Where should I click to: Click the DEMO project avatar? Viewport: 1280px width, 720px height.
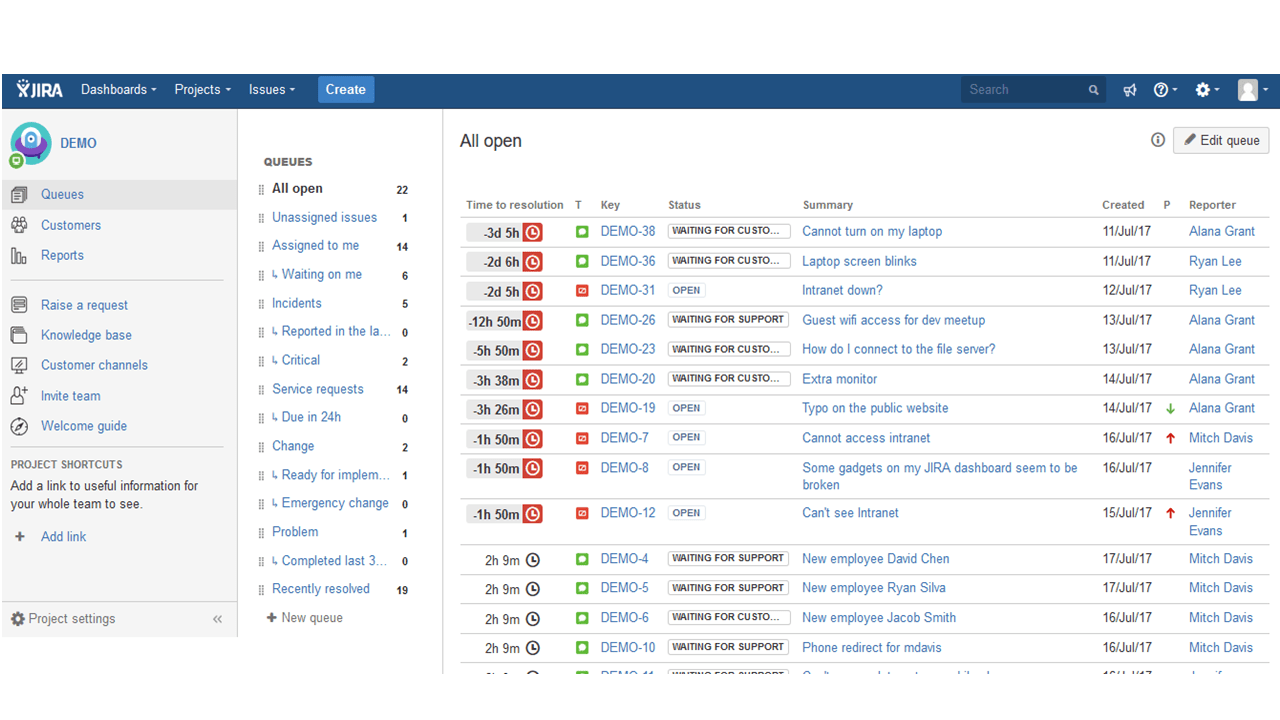(x=30, y=144)
